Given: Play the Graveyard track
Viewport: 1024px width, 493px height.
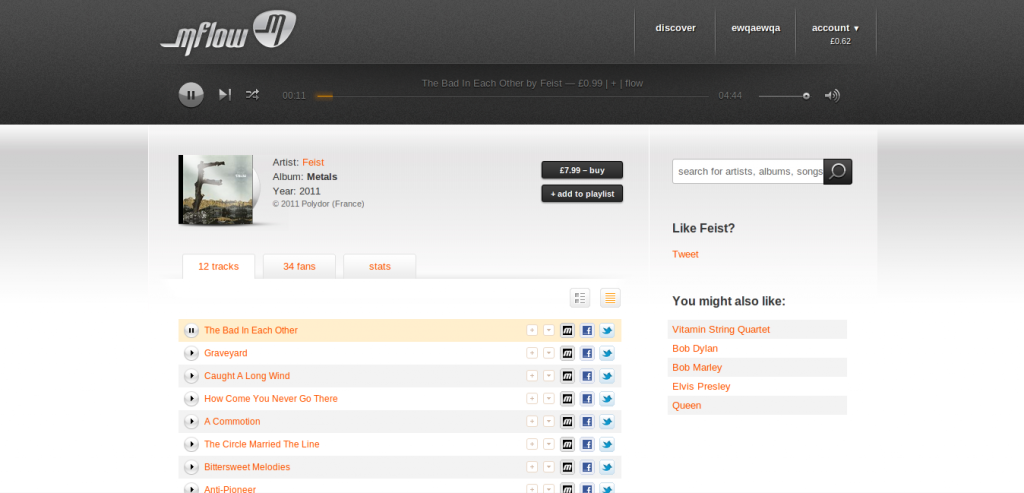Looking at the screenshot, I should [x=191, y=353].
